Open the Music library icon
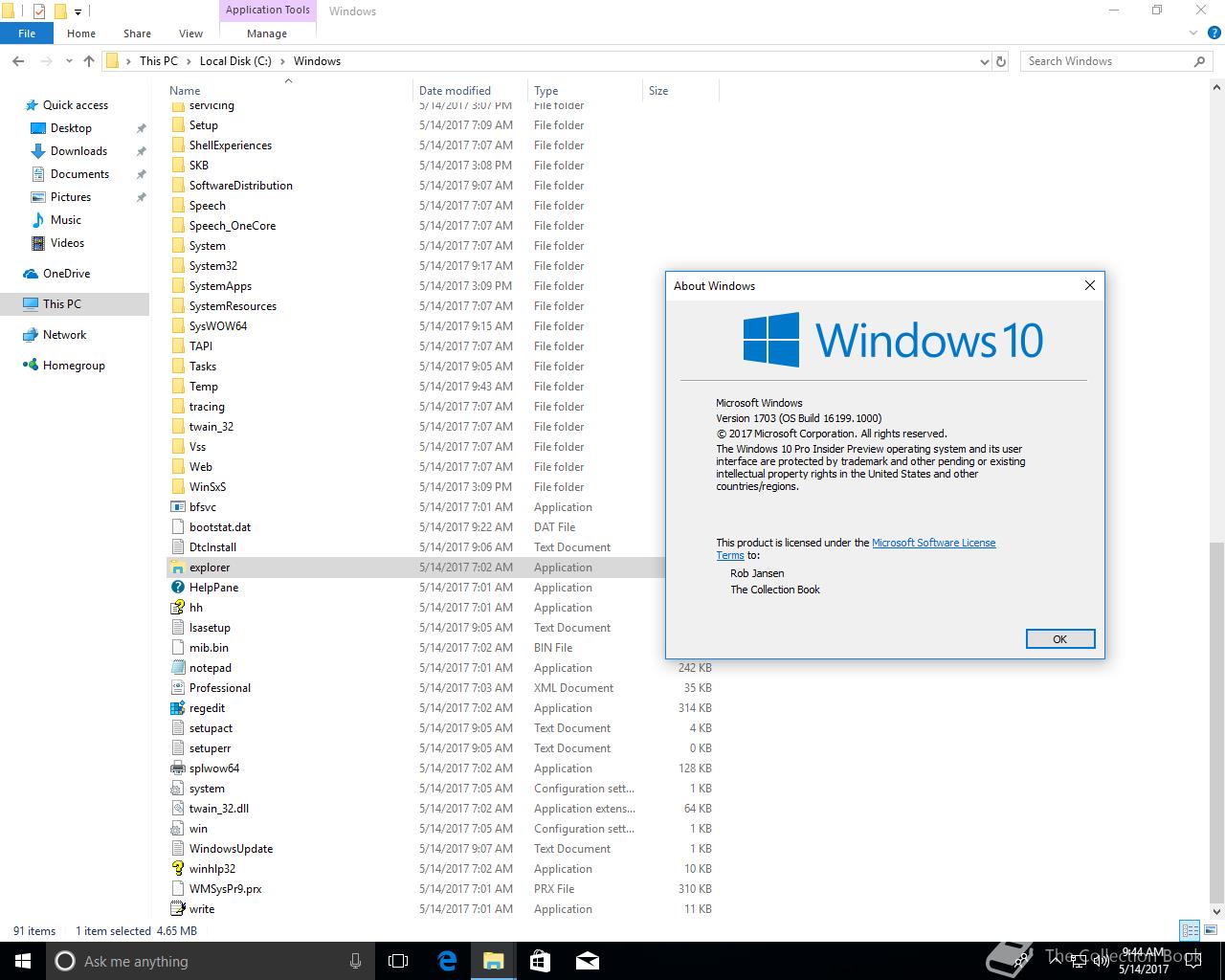Image resolution: width=1225 pixels, height=980 pixels. pyautogui.click(x=38, y=220)
